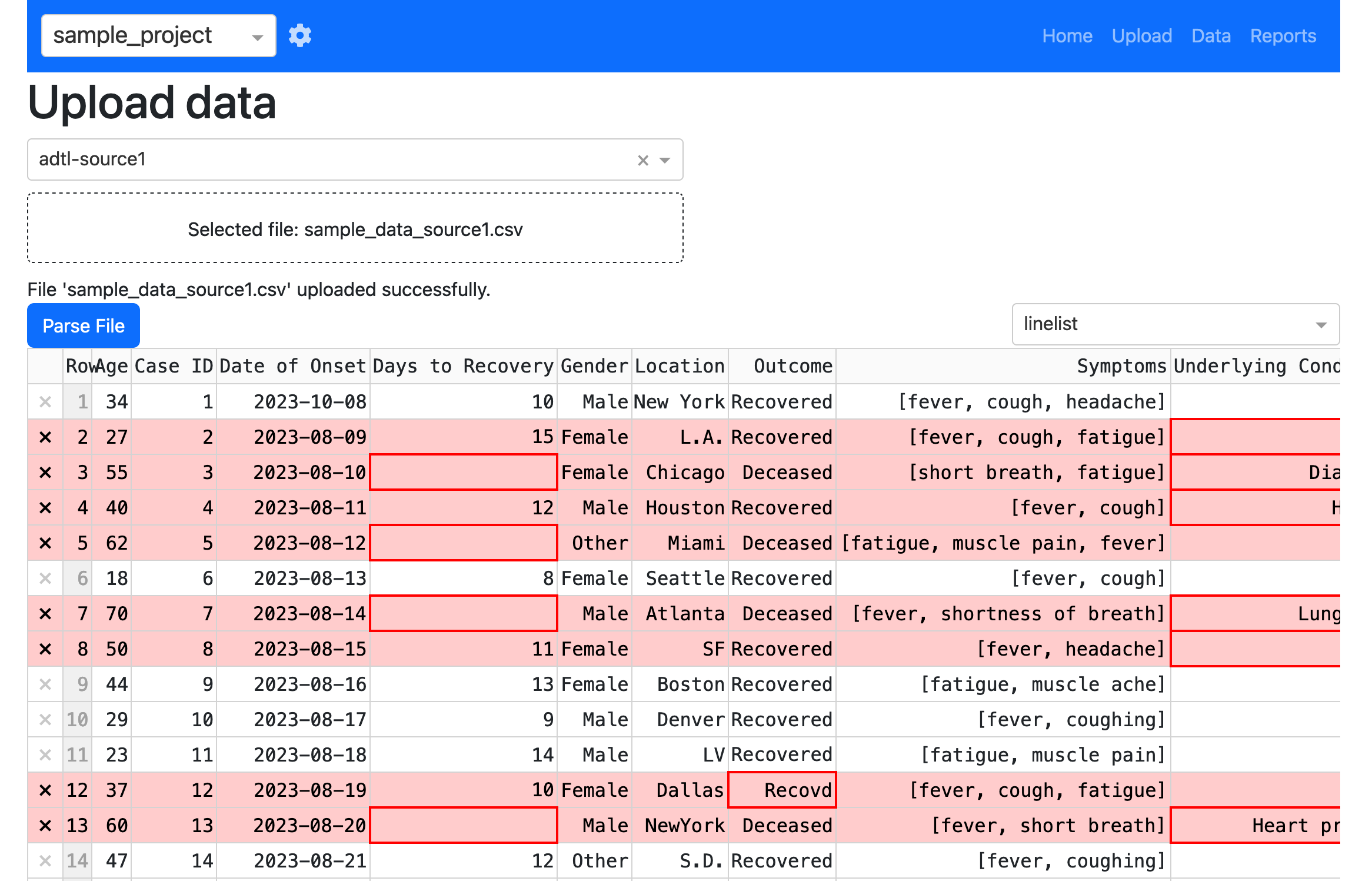Select the Other gender cell in row 5
This screenshot has width=1372, height=881.
point(594,543)
